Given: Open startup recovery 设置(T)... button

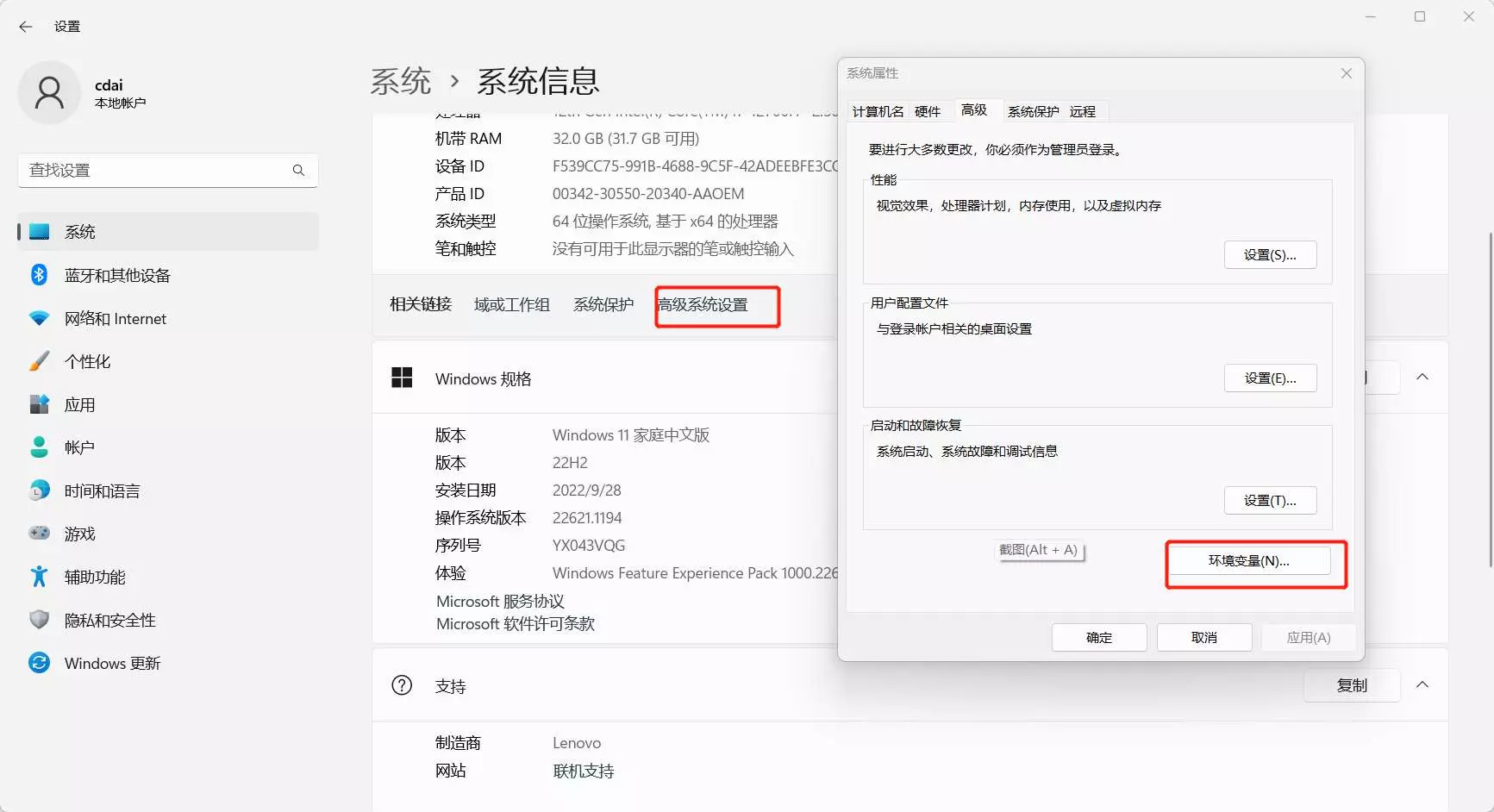Looking at the screenshot, I should (1270, 500).
